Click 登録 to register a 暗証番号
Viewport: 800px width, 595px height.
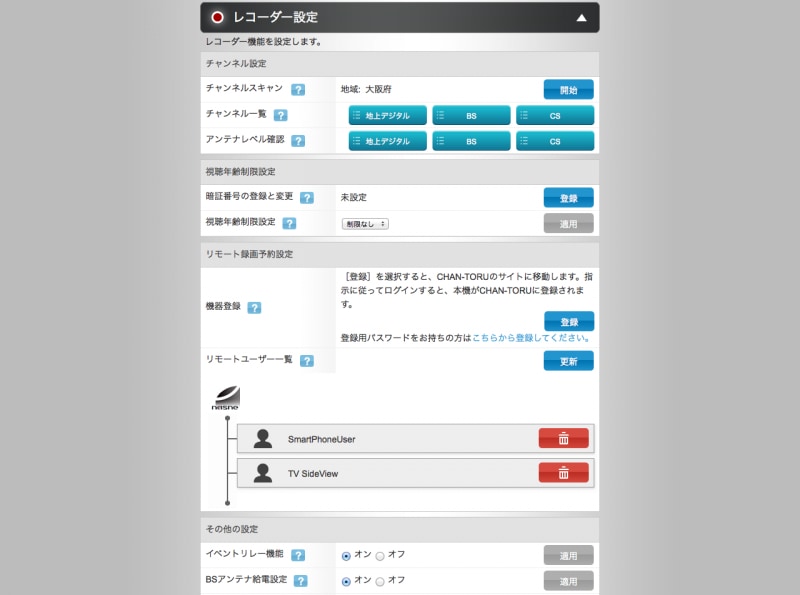pyautogui.click(x=567, y=197)
